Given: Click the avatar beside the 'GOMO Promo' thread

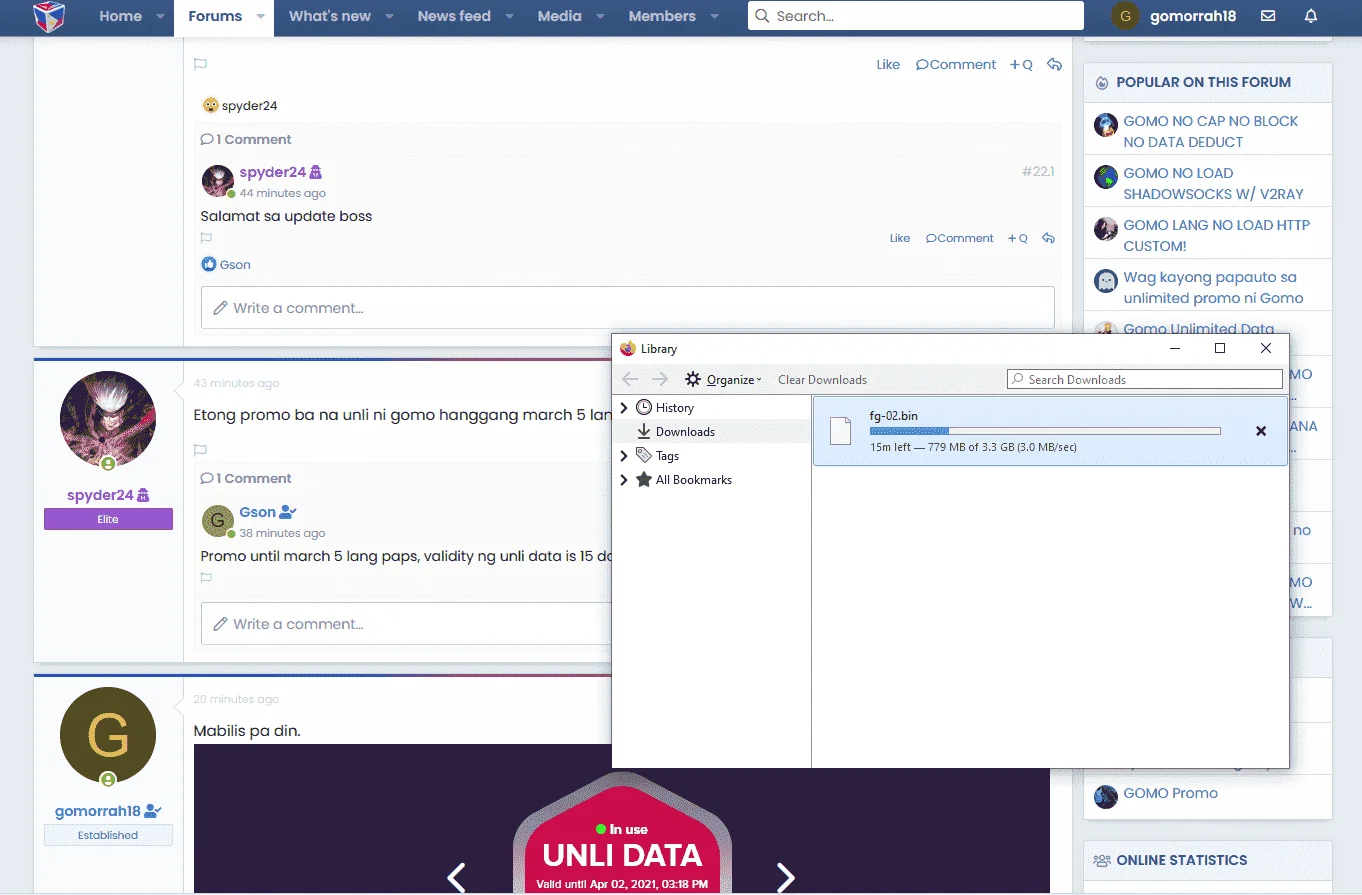Looking at the screenshot, I should point(1105,797).
